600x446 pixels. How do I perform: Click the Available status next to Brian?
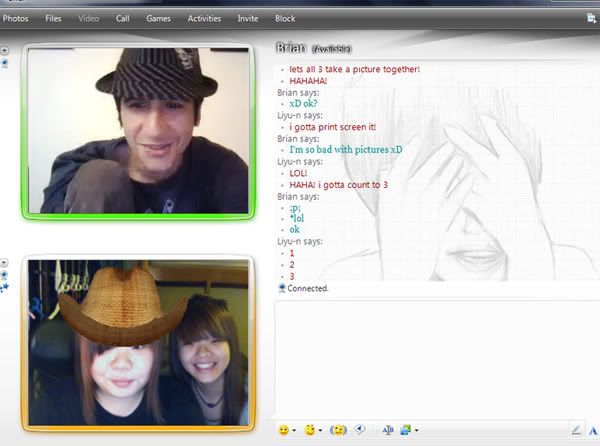[331, 49]
